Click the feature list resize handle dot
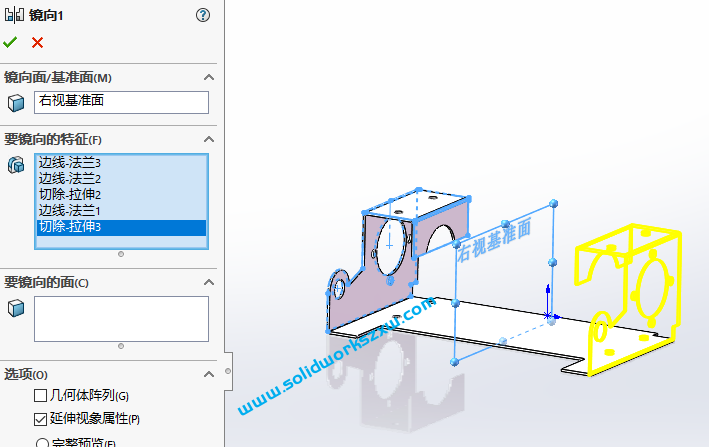The image size is (709, 447). point(121,254)
